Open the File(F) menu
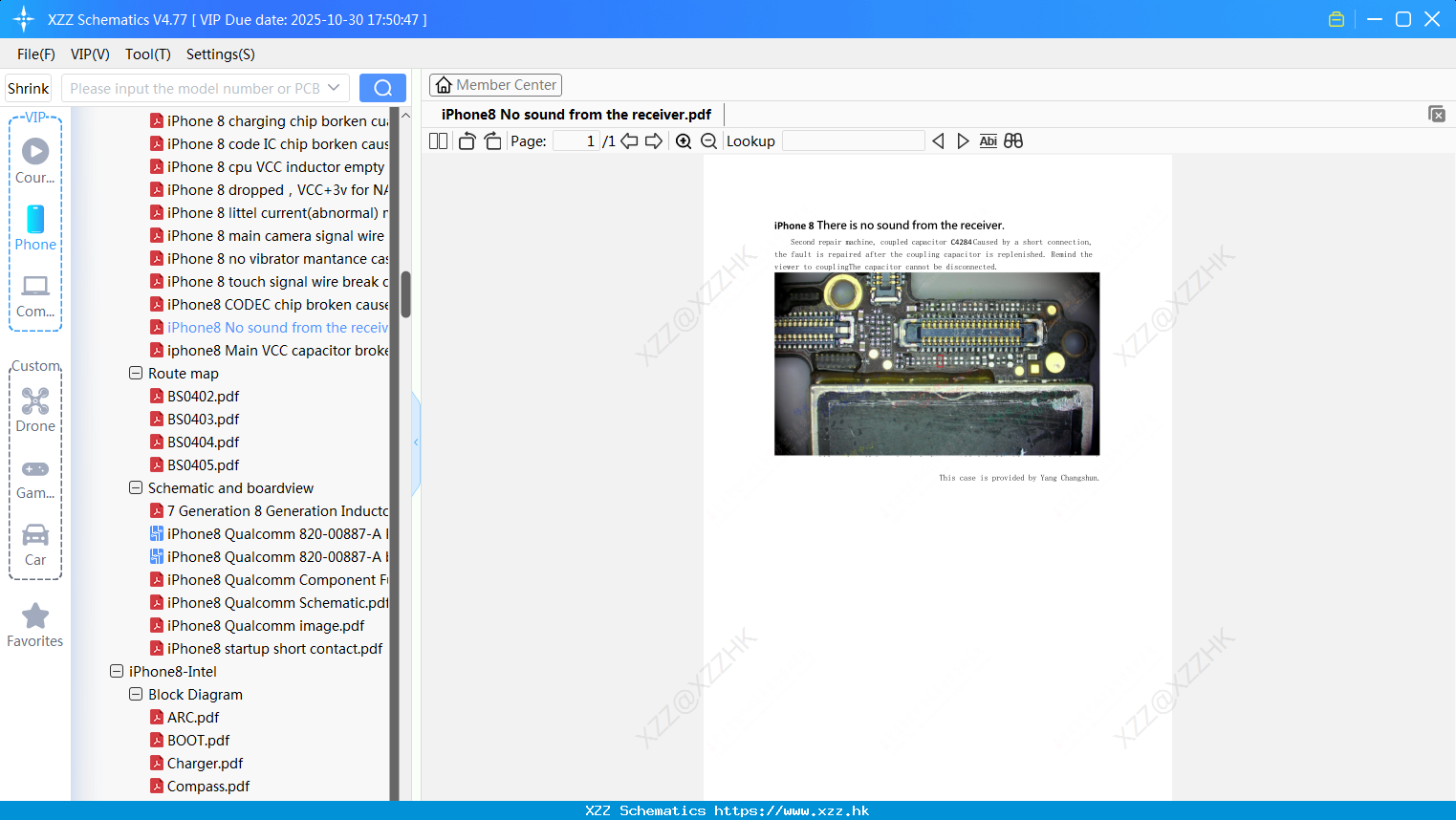 [x=36, y=54]
